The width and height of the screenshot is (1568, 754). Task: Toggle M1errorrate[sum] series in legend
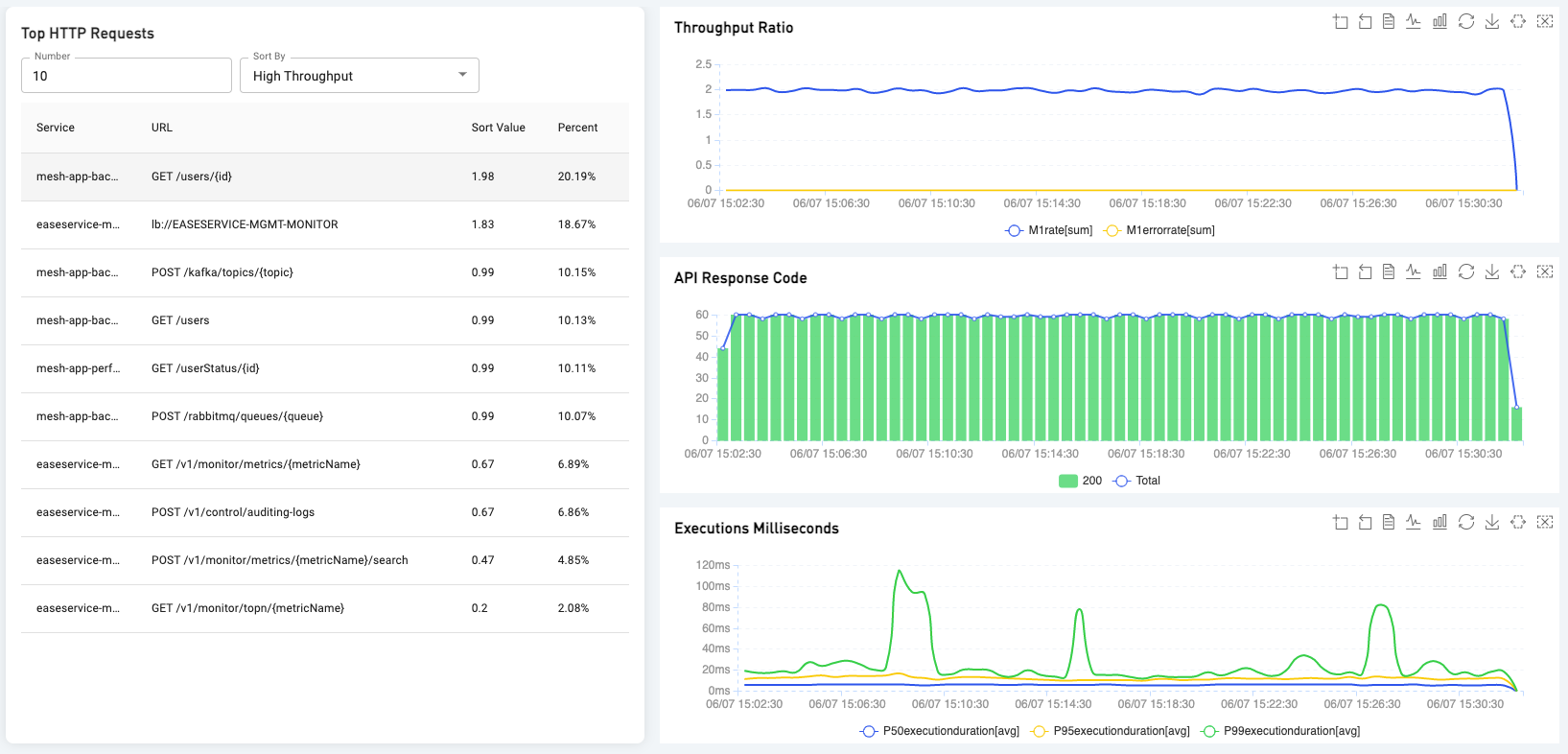1159,230
